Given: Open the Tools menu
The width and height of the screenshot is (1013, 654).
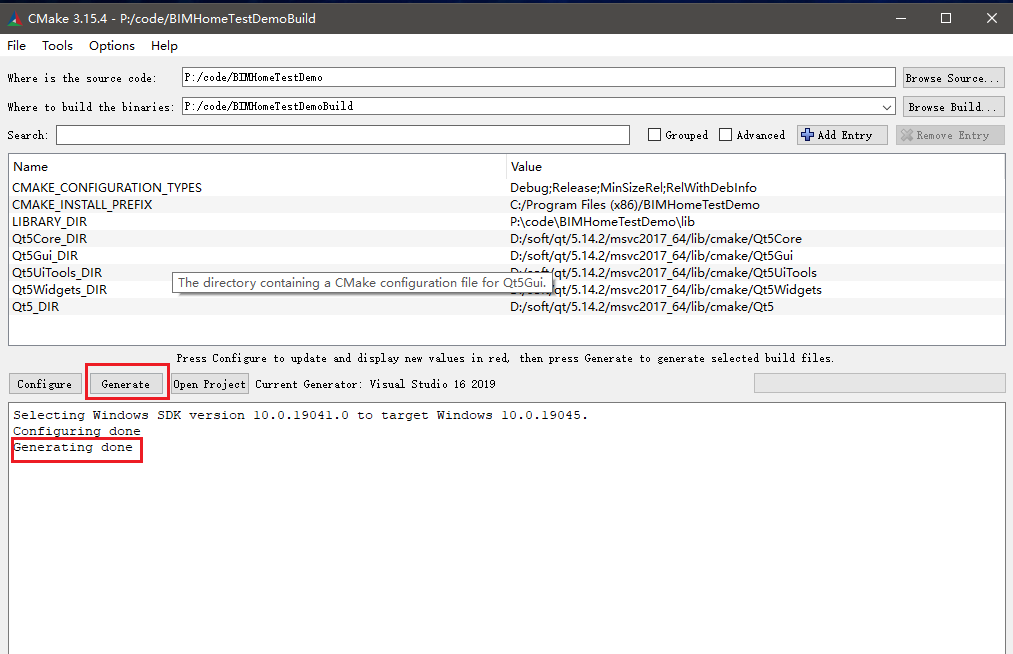Looking at the screenshot, I should point(57,46).
